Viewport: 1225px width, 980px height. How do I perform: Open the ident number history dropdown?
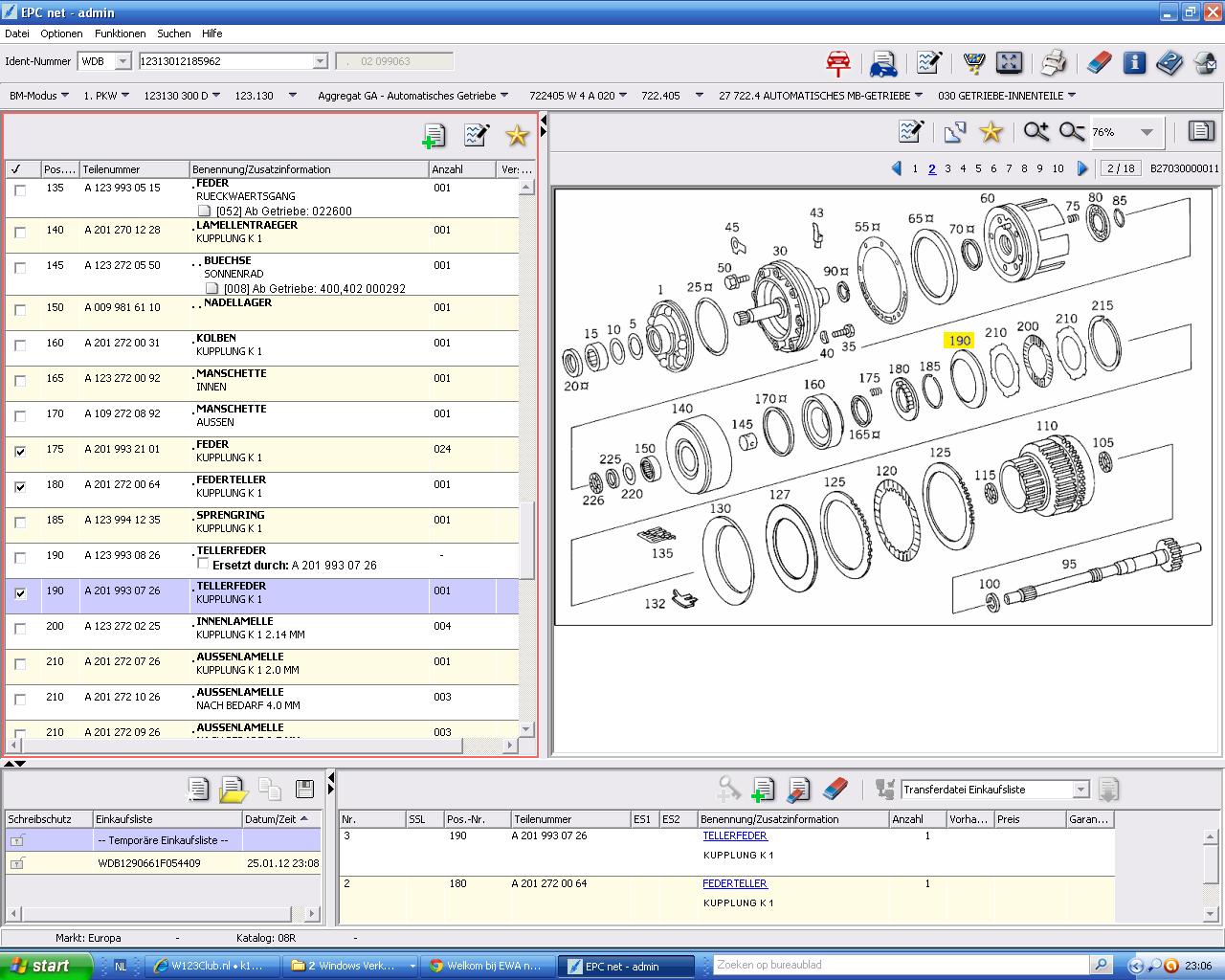[x=321, y=61]
